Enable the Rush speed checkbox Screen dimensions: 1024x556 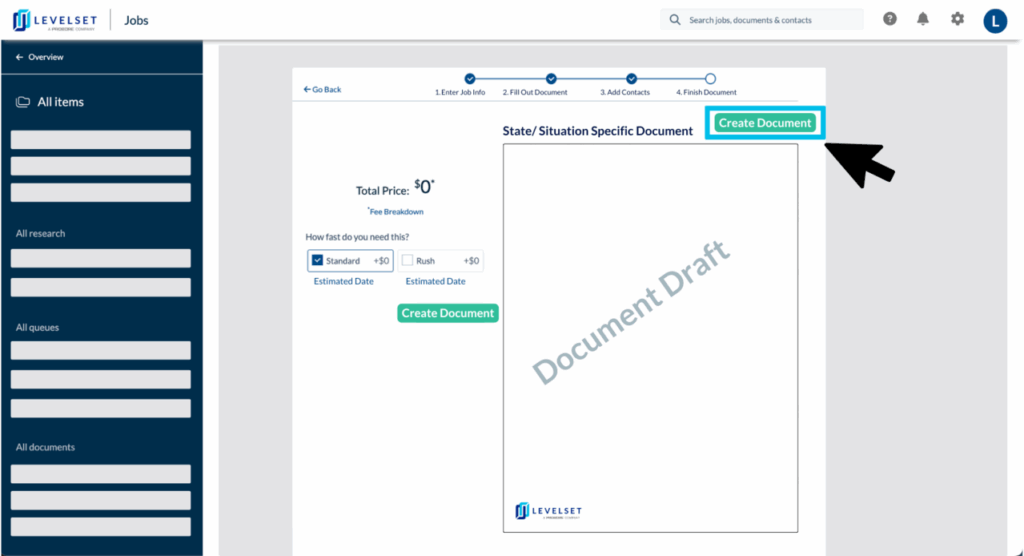(407, 261)
